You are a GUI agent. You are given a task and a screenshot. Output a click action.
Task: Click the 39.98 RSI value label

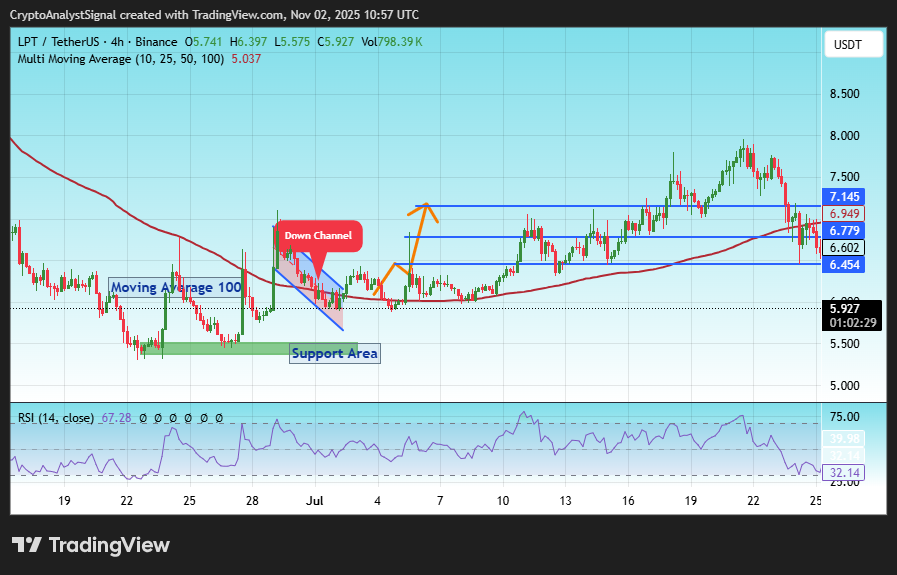point(844,439)
